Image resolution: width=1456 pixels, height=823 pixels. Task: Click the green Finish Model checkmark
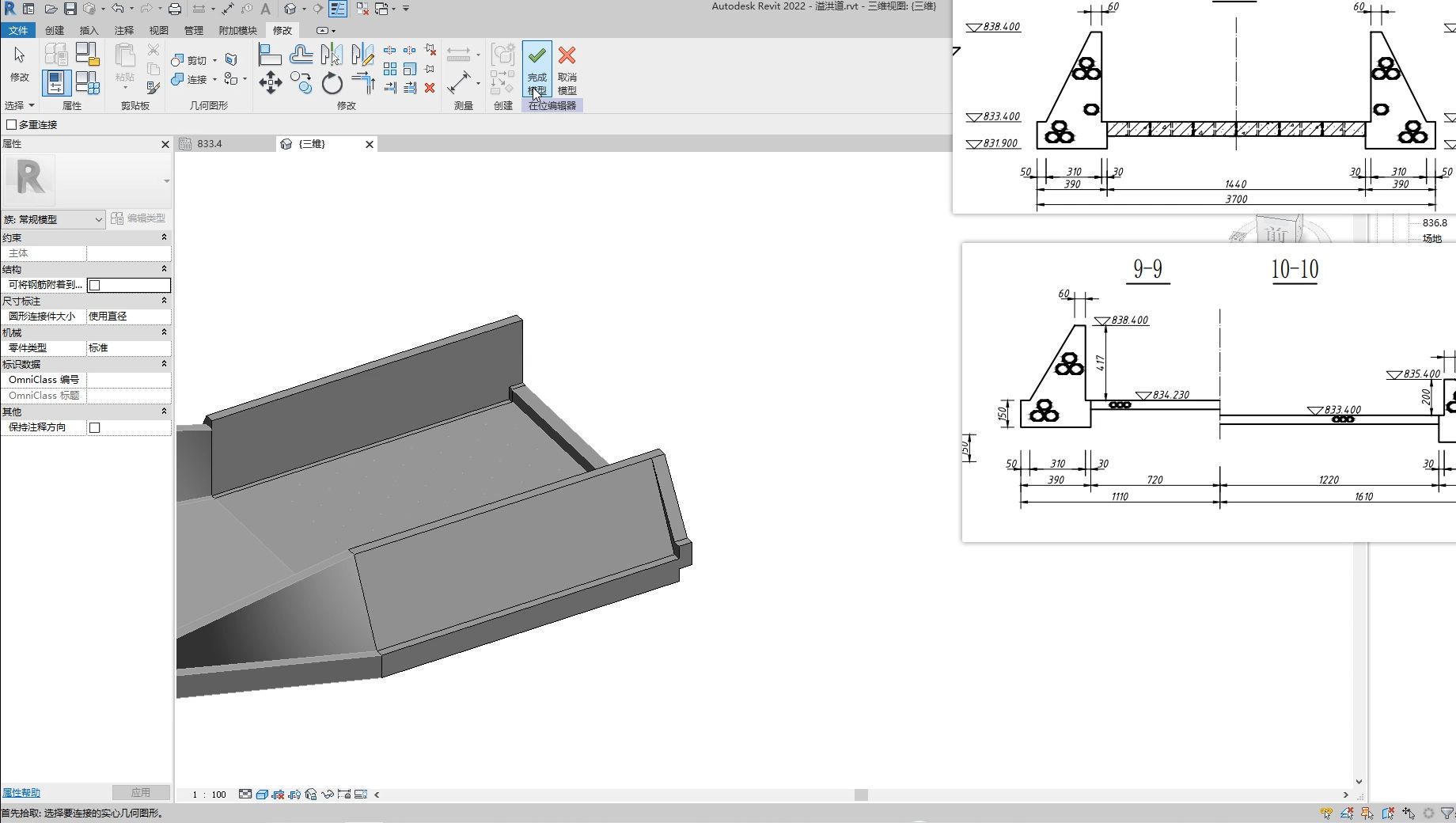pos(537,57)
